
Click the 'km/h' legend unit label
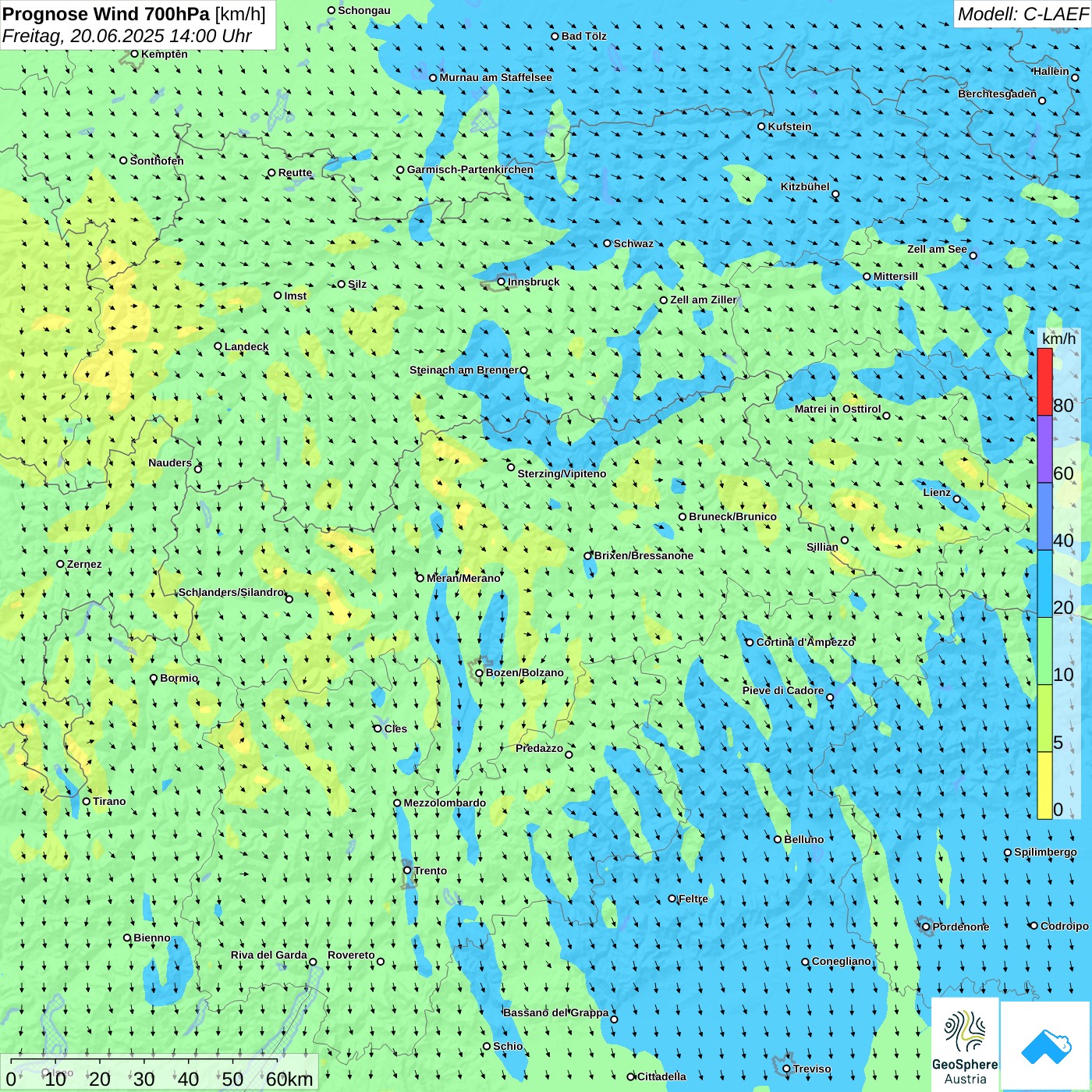pos(1059,339)
